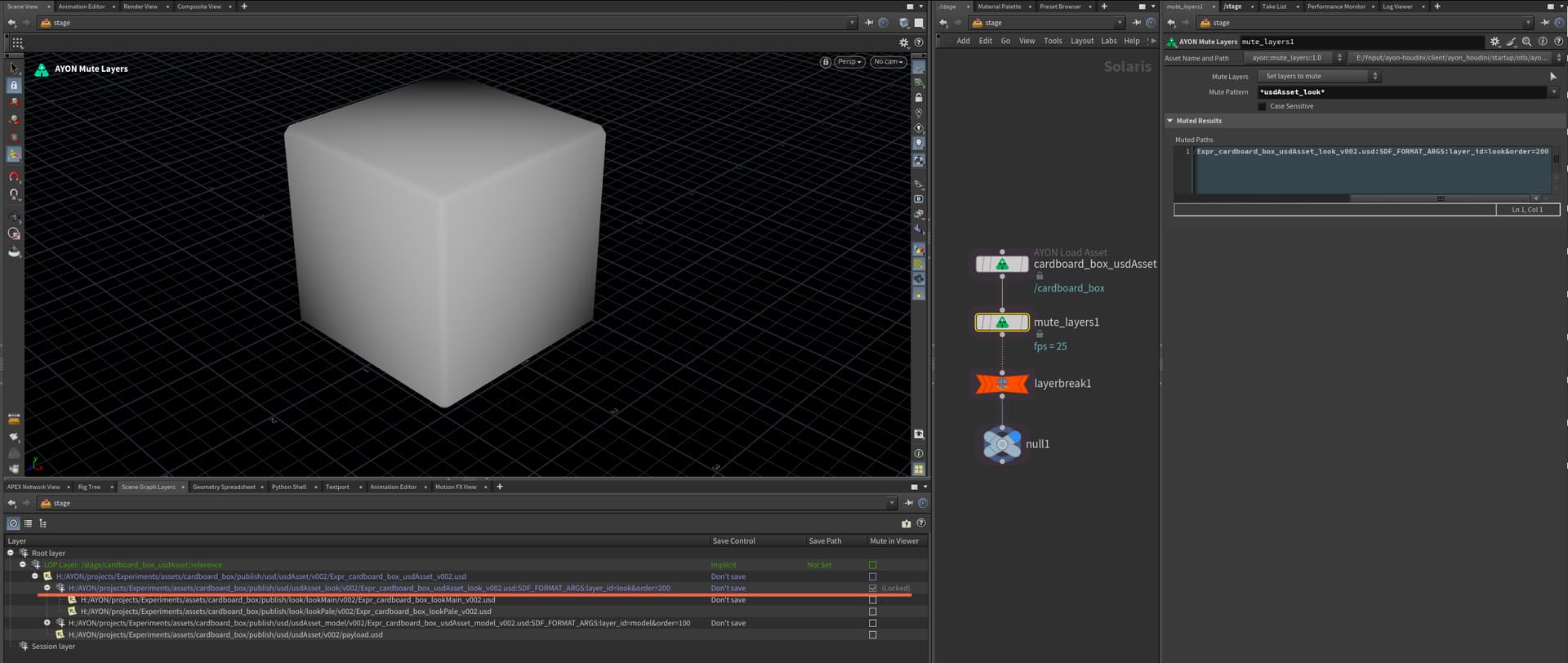This screenshot has height=663, width=1568.
Task: Select the null1 node icon
Action: pos(1002,444)
